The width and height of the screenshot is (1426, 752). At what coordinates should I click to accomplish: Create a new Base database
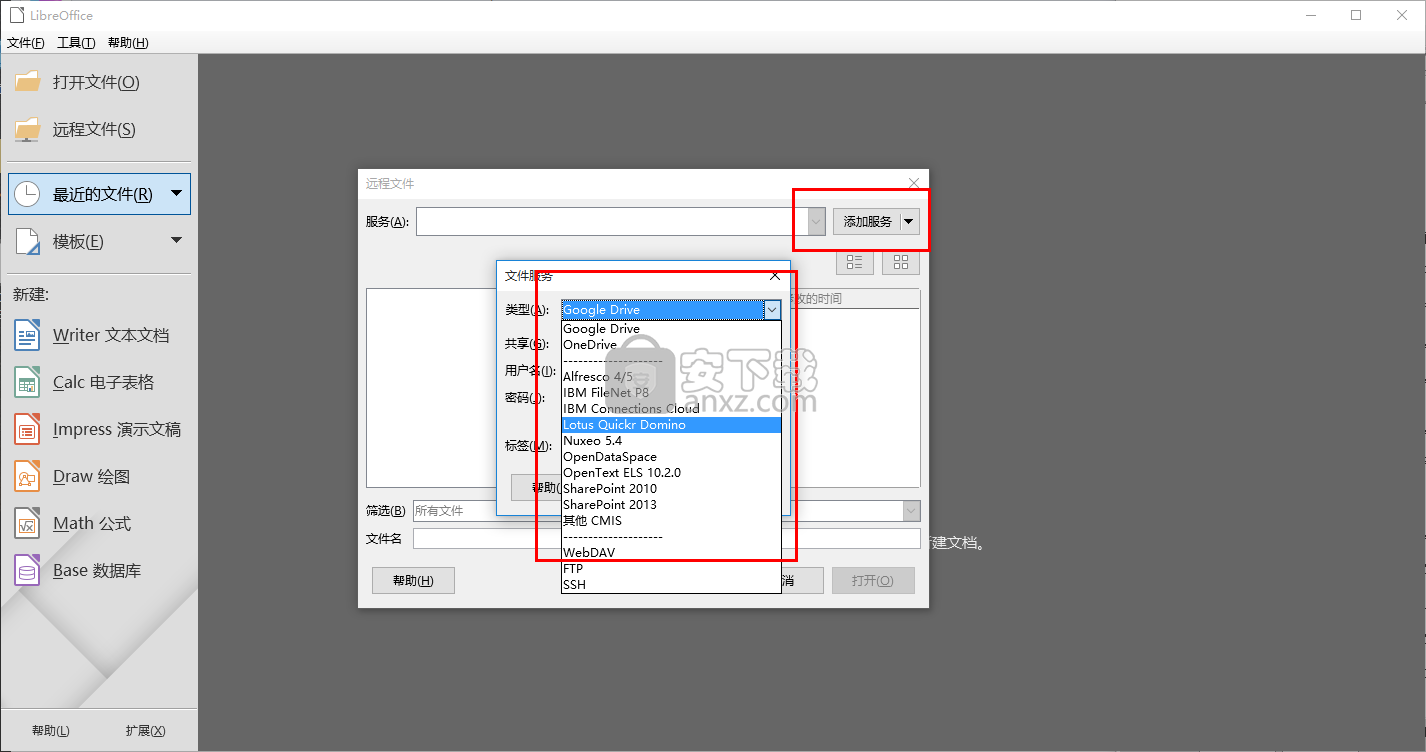77,570
